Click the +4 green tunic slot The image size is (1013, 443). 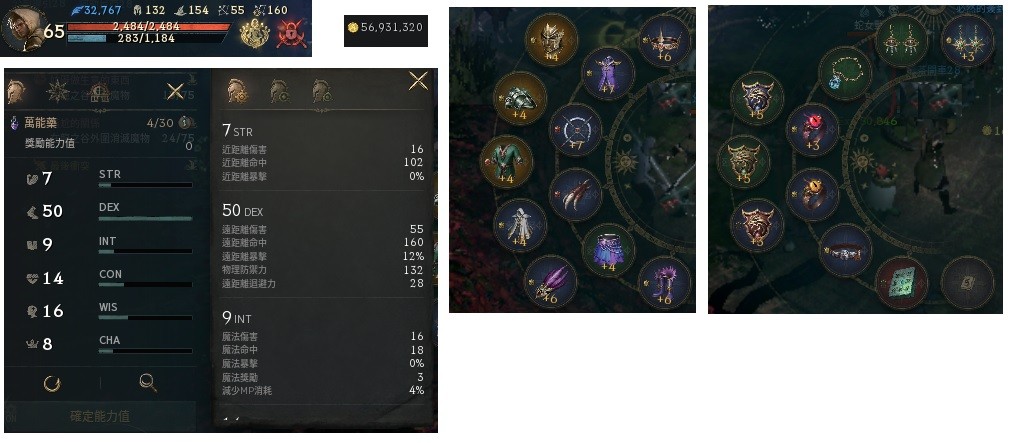coord(507,161)
